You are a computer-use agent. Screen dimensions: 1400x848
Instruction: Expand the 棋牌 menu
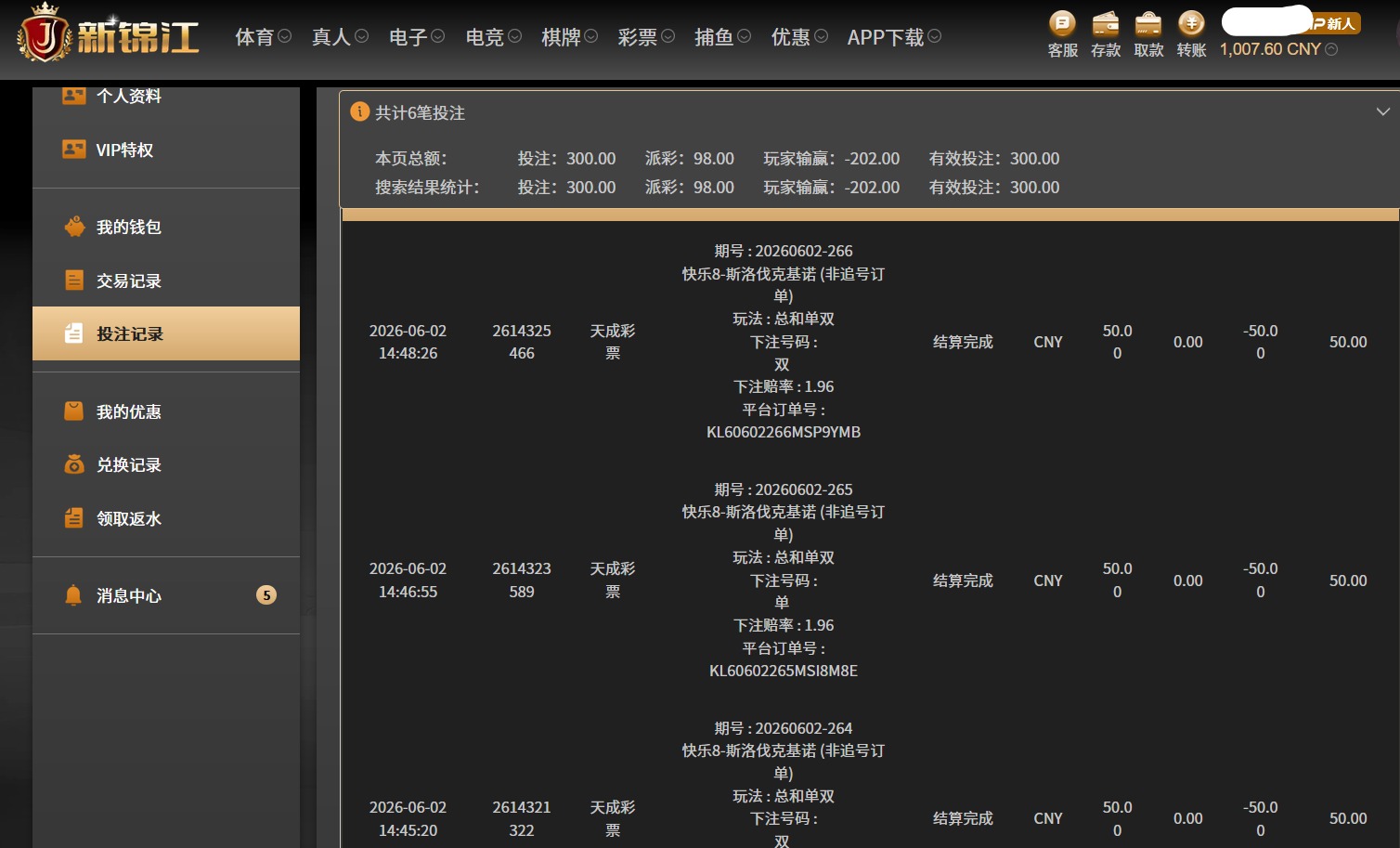pos(569,37)
